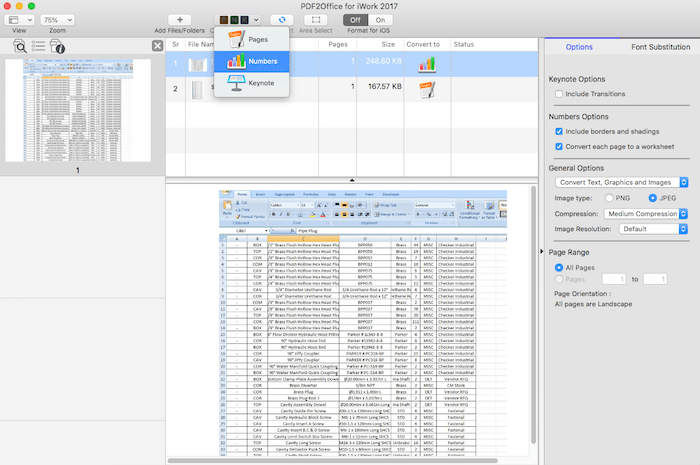Screen dimensions: 700x465
Task: Open the 75% Zoom dropdown
Action: [x=57, y=20]
